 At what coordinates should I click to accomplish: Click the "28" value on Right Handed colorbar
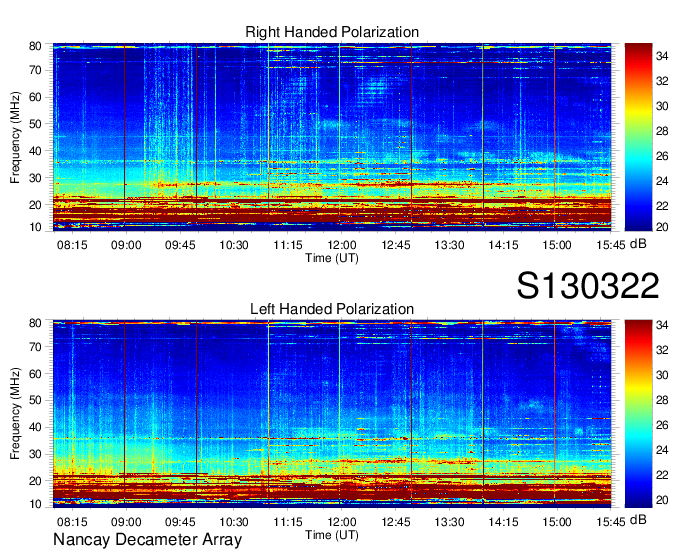click(662, 131)
